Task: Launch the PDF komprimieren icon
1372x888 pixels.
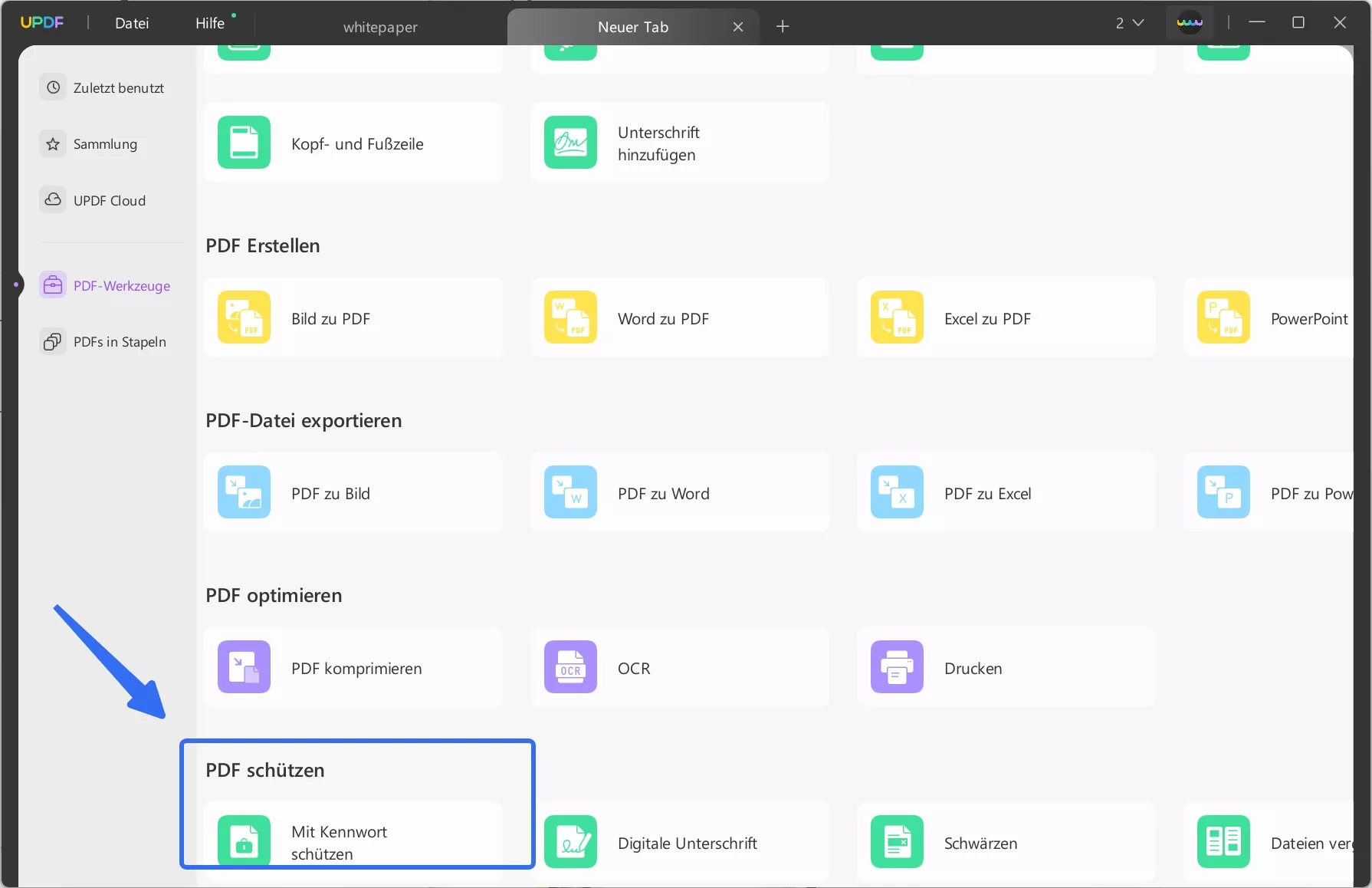Action: pos(244,667)
